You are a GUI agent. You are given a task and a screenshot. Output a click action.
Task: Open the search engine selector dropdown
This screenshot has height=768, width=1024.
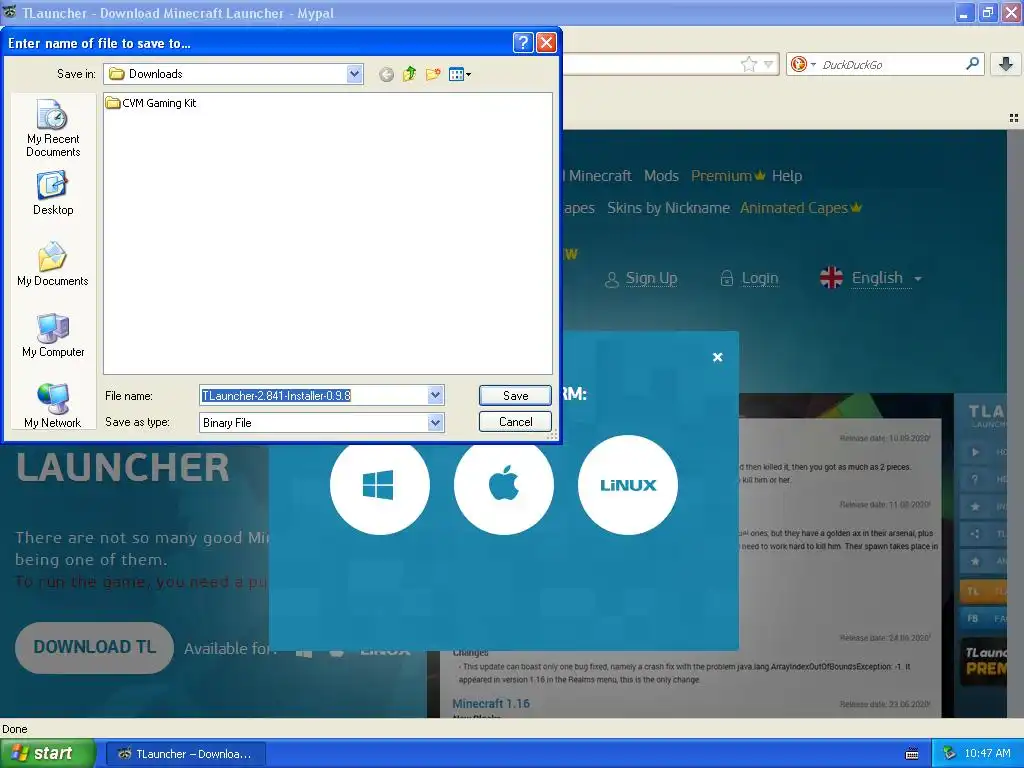[802, 64]
